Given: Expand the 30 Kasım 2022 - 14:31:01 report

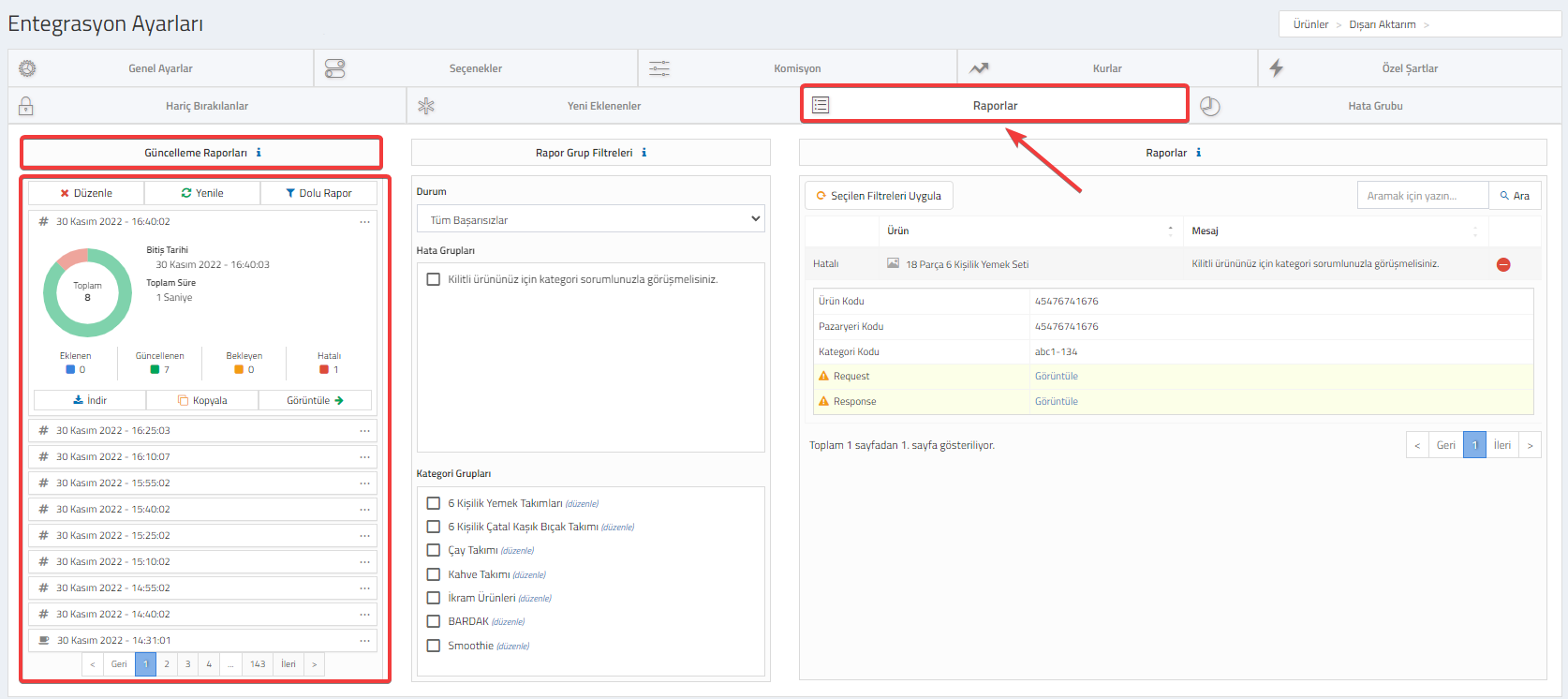Looking at the screenshot, I should 203,641.
